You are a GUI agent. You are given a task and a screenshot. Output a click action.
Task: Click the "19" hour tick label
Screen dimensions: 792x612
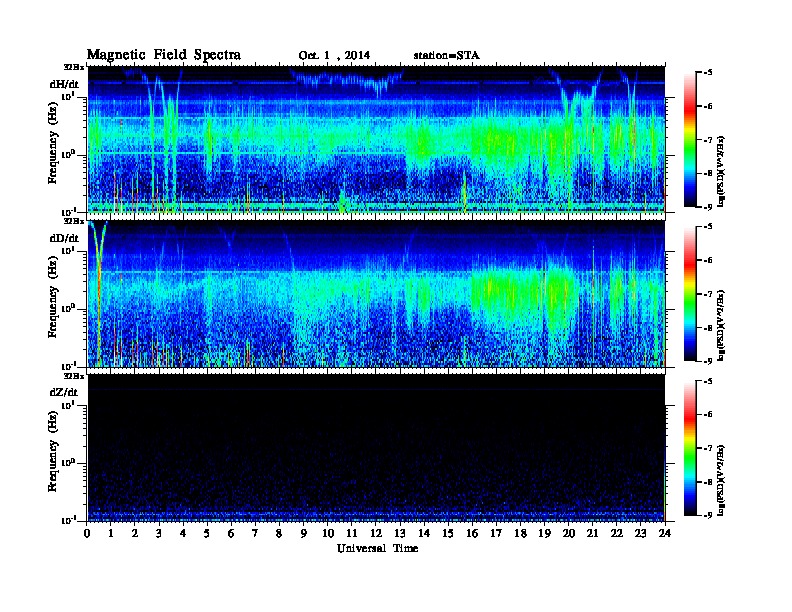544,534
